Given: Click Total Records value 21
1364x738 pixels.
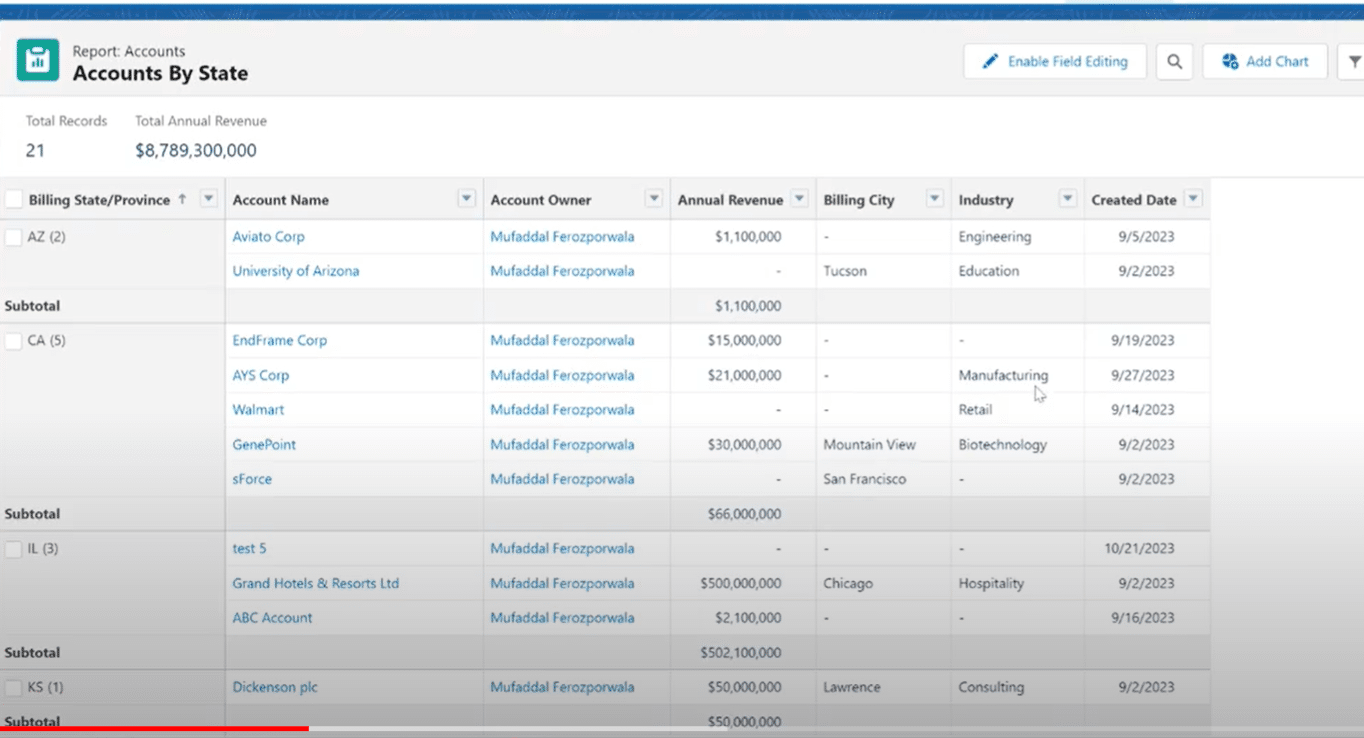Looking at the screenshot, I should click(35, 150).
